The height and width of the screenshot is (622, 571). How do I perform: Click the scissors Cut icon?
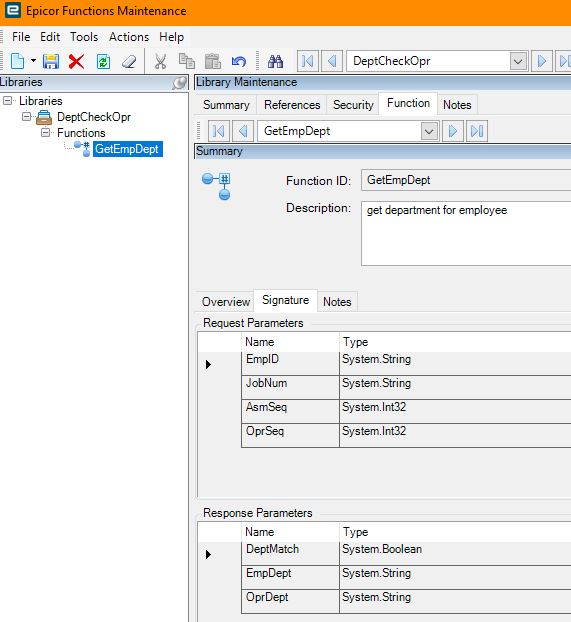[160, 61]
